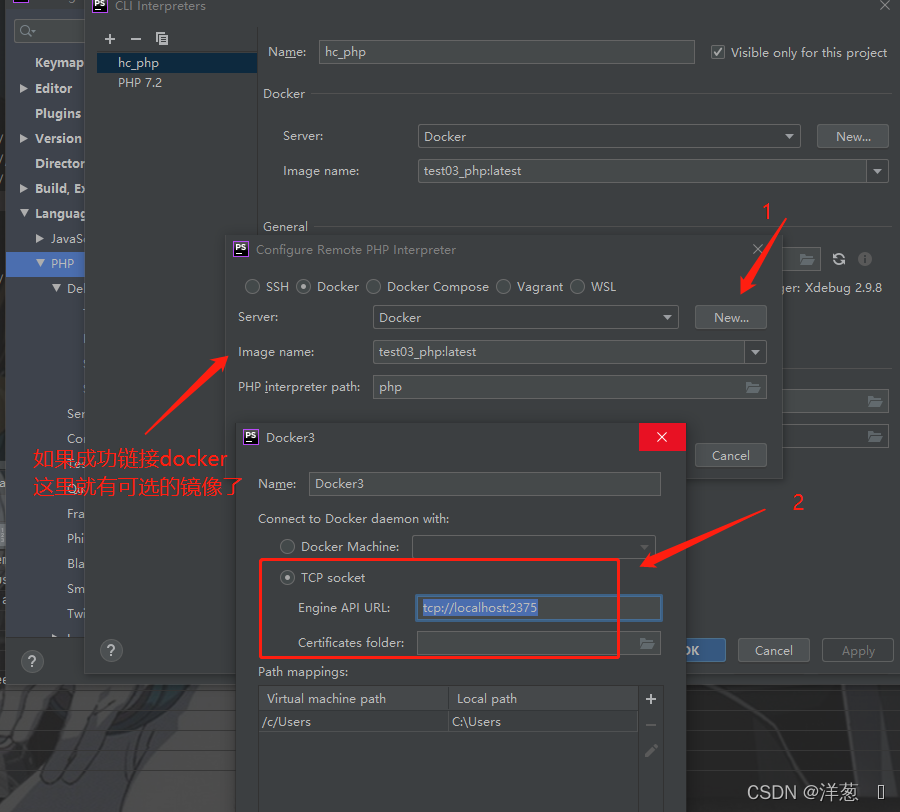Viewport: 900px width, 812px height.
Task: Open the Keymap settings page
Action: [59, 63]
